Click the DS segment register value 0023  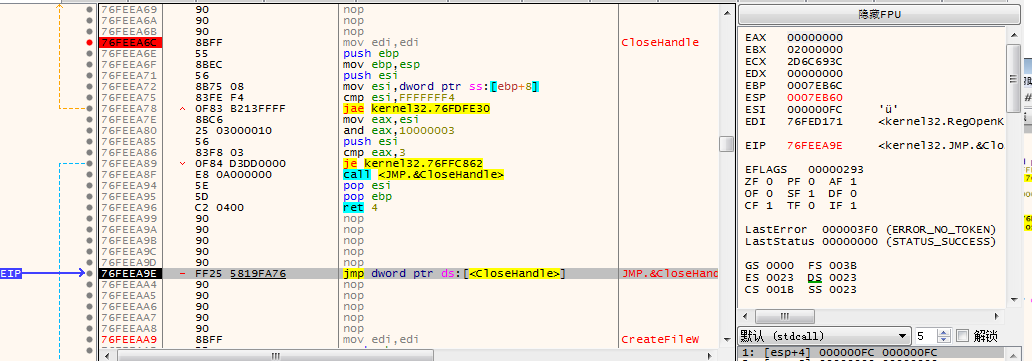(842, 277)
